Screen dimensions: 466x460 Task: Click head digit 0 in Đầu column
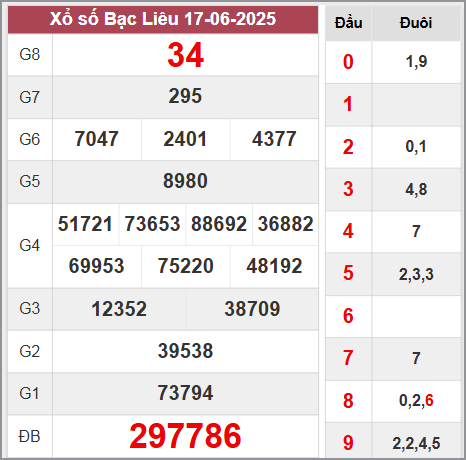click(x=348, y=62)
